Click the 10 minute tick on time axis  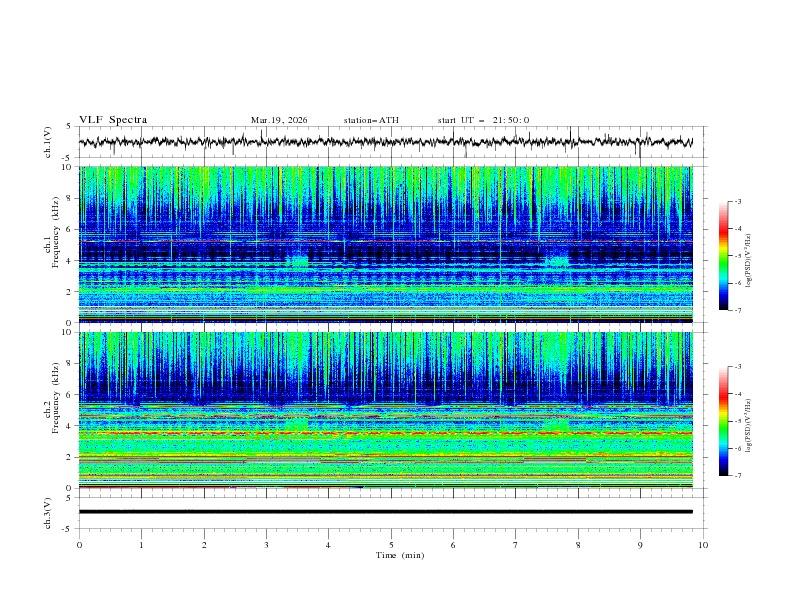point(703,545)
